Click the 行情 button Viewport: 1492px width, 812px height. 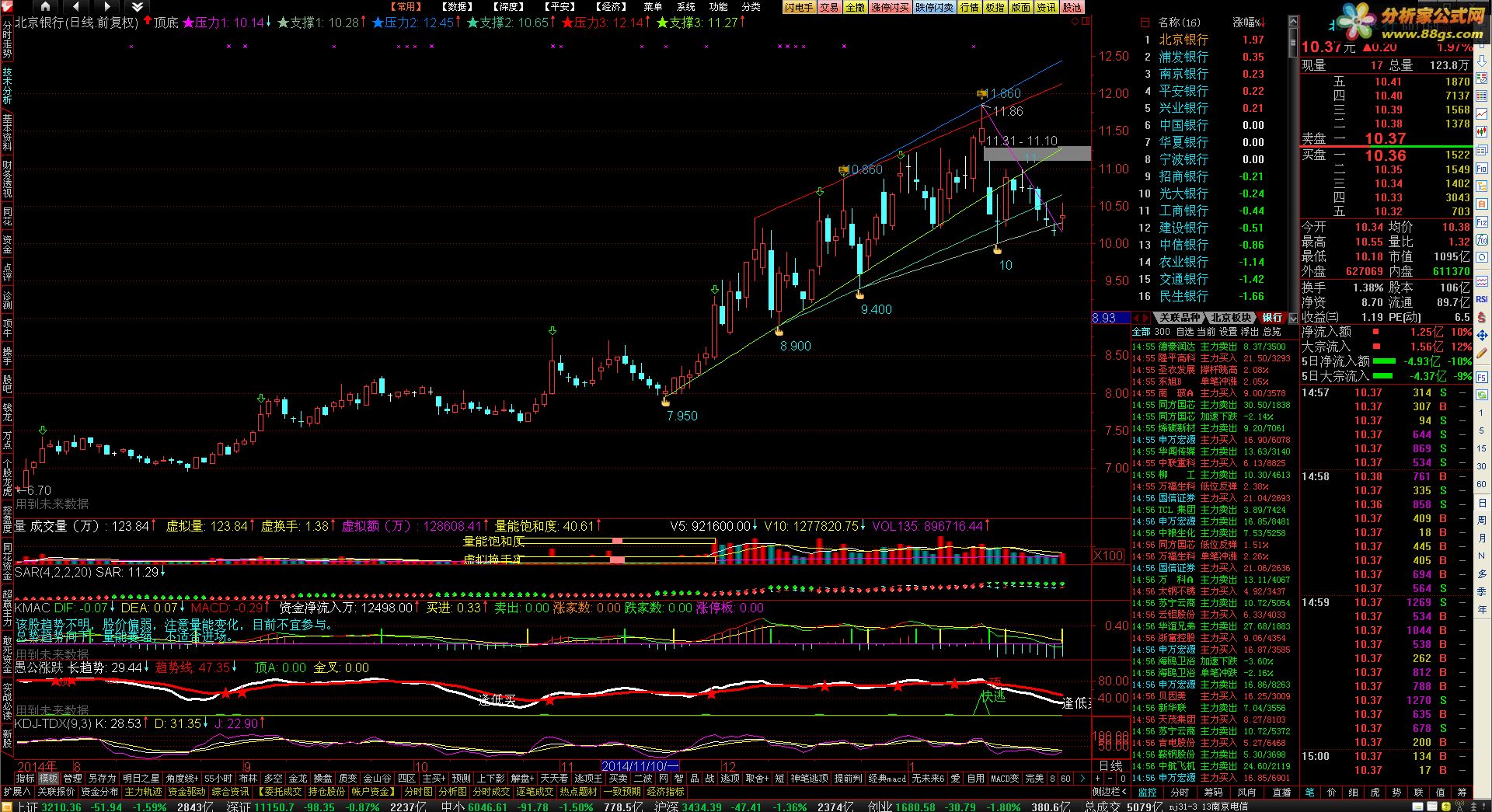click(970, 7)
